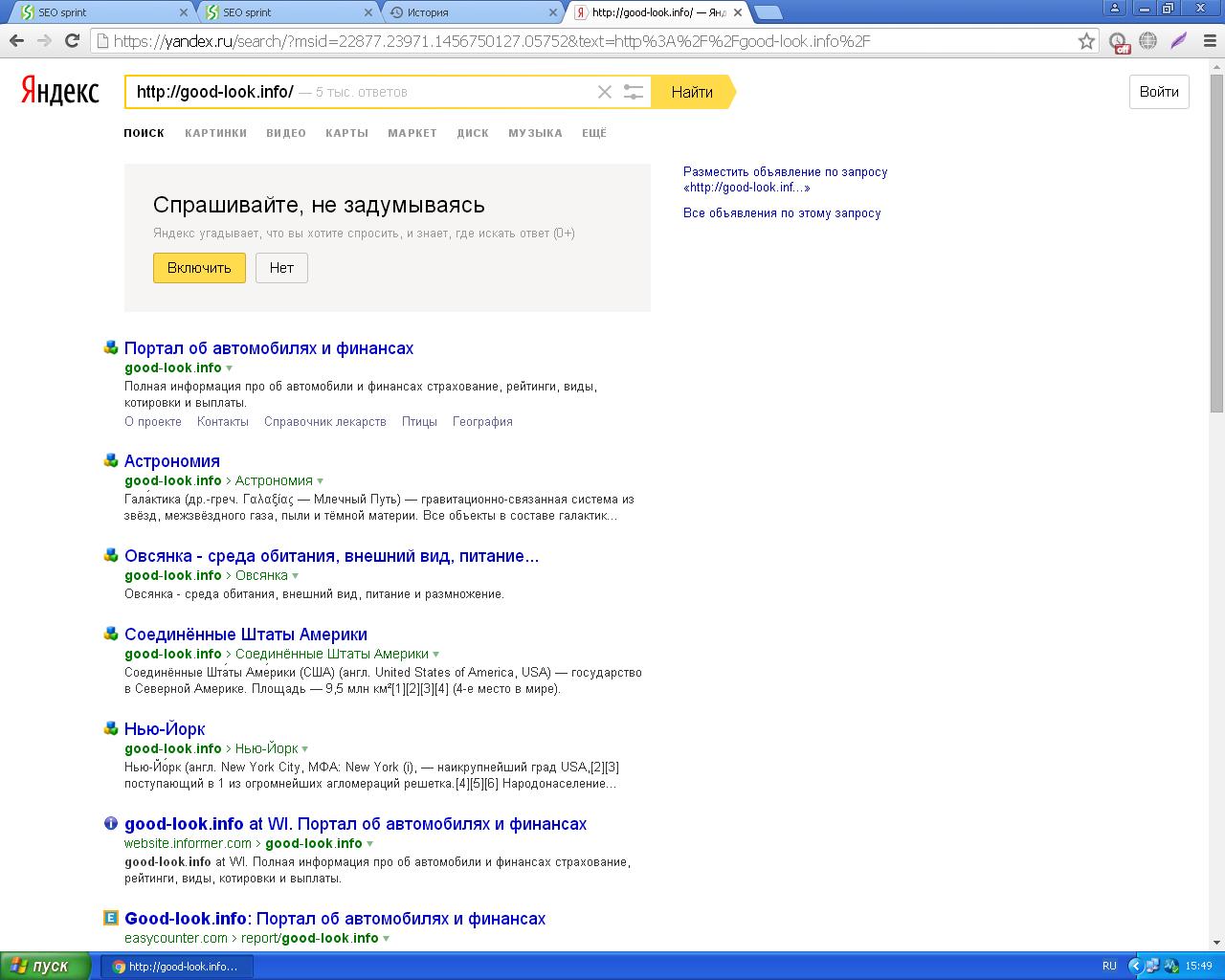Open ДИСК section
Image resolution: width=1225 pixels, height=980 pixels.
pyautogui.click(x=473, y=133)
